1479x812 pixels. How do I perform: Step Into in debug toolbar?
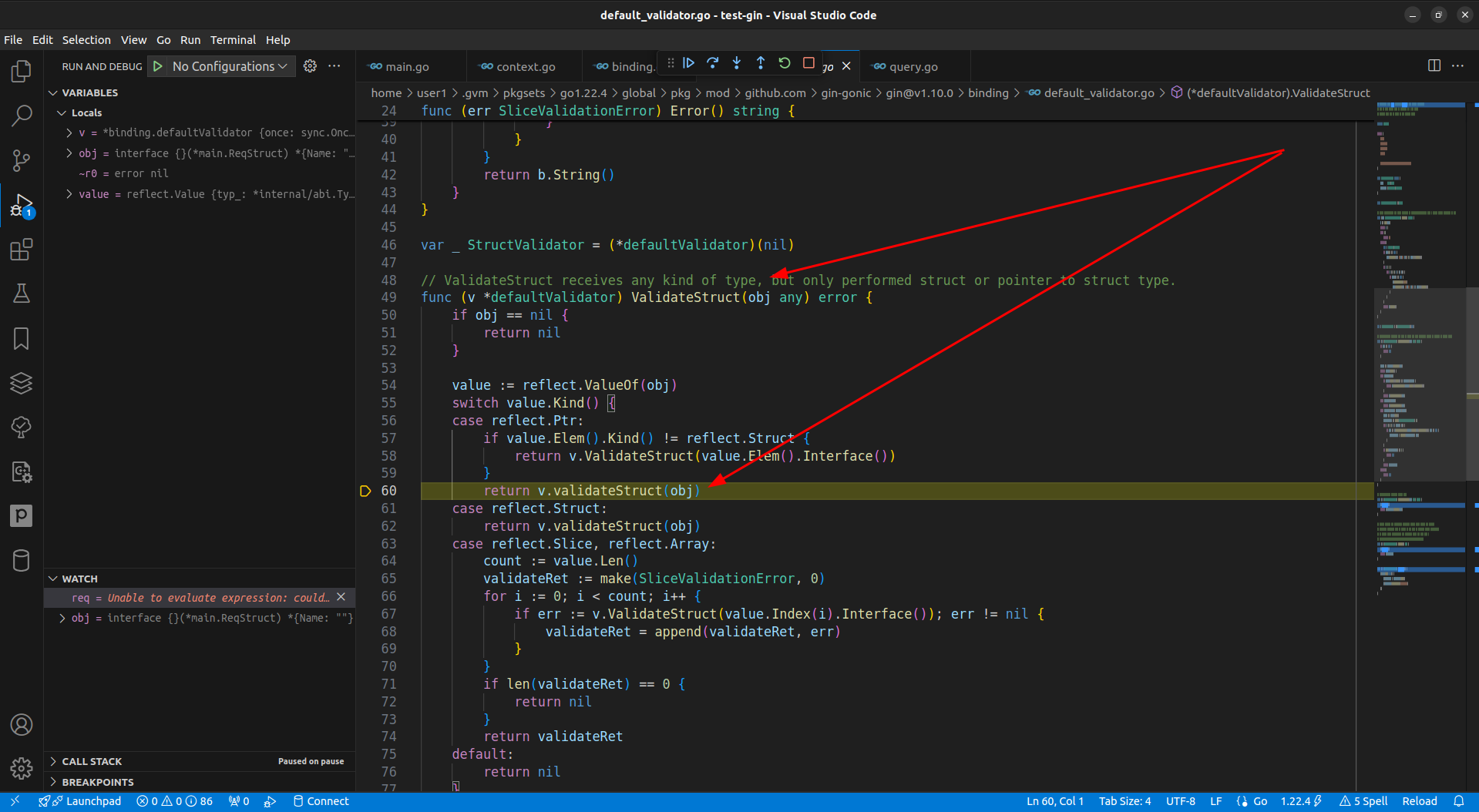tap(737, 63)
